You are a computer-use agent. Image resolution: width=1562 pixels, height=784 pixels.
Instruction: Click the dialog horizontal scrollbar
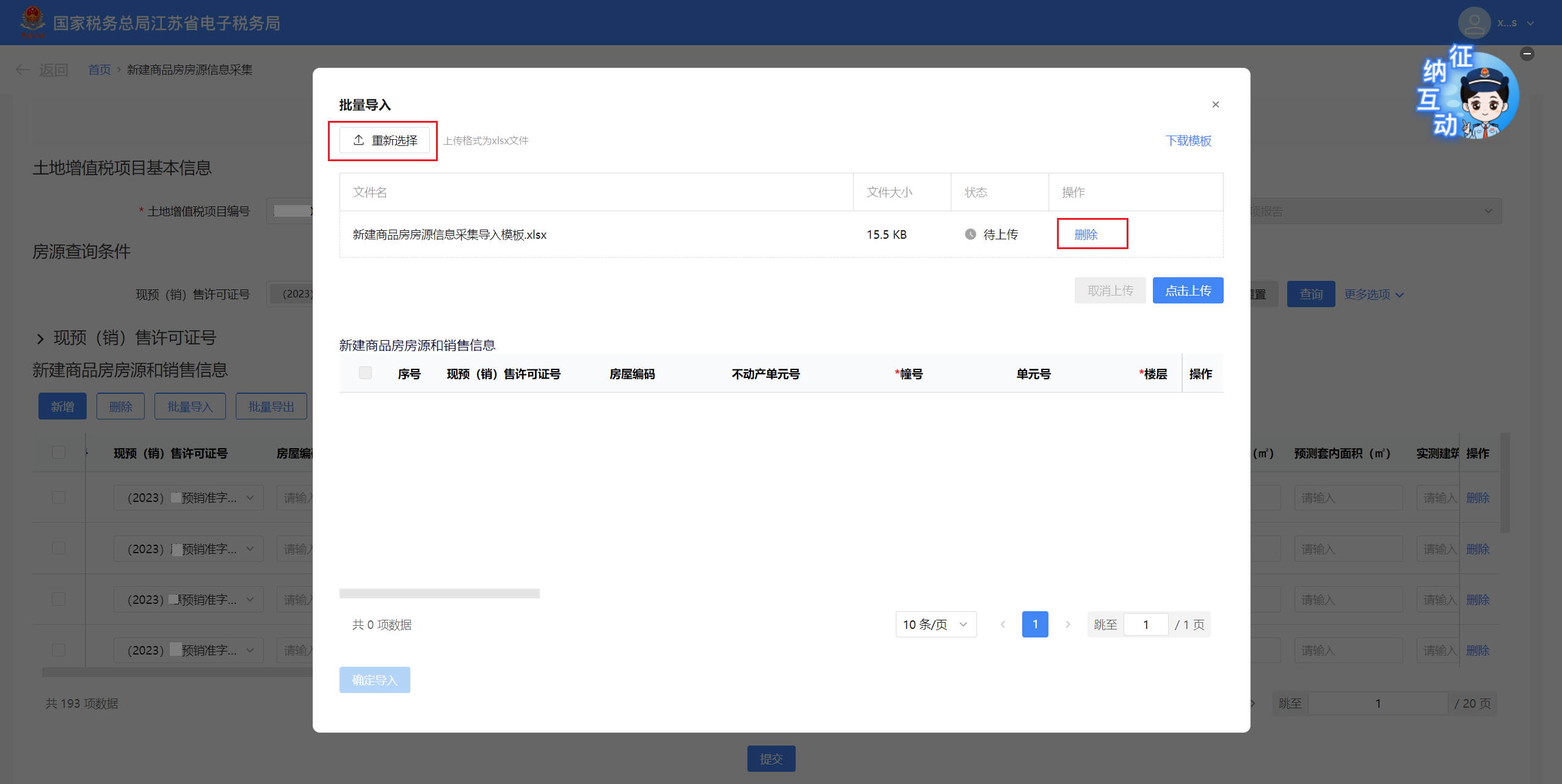tap(439, 593)
